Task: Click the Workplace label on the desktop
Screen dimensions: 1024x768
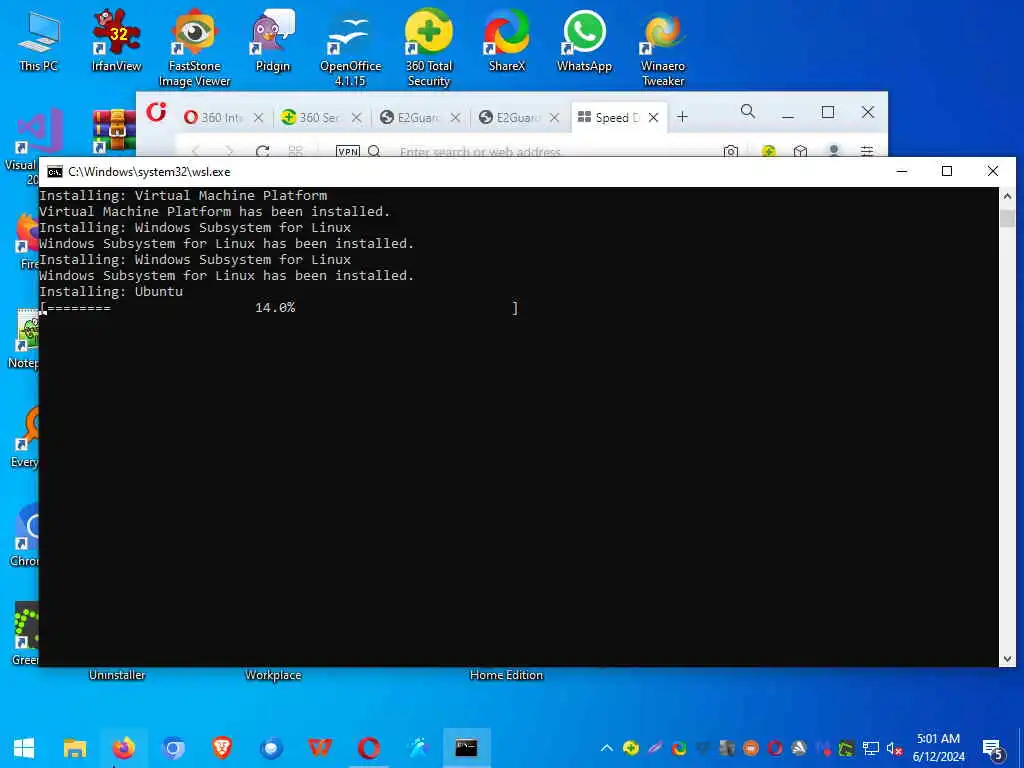Action: click(273, 675)
